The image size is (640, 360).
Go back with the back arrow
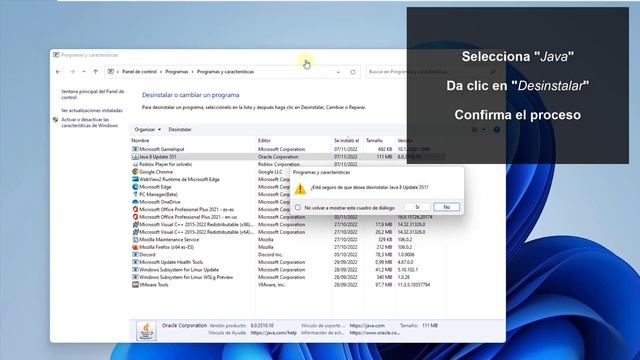[x=58, y=72]
